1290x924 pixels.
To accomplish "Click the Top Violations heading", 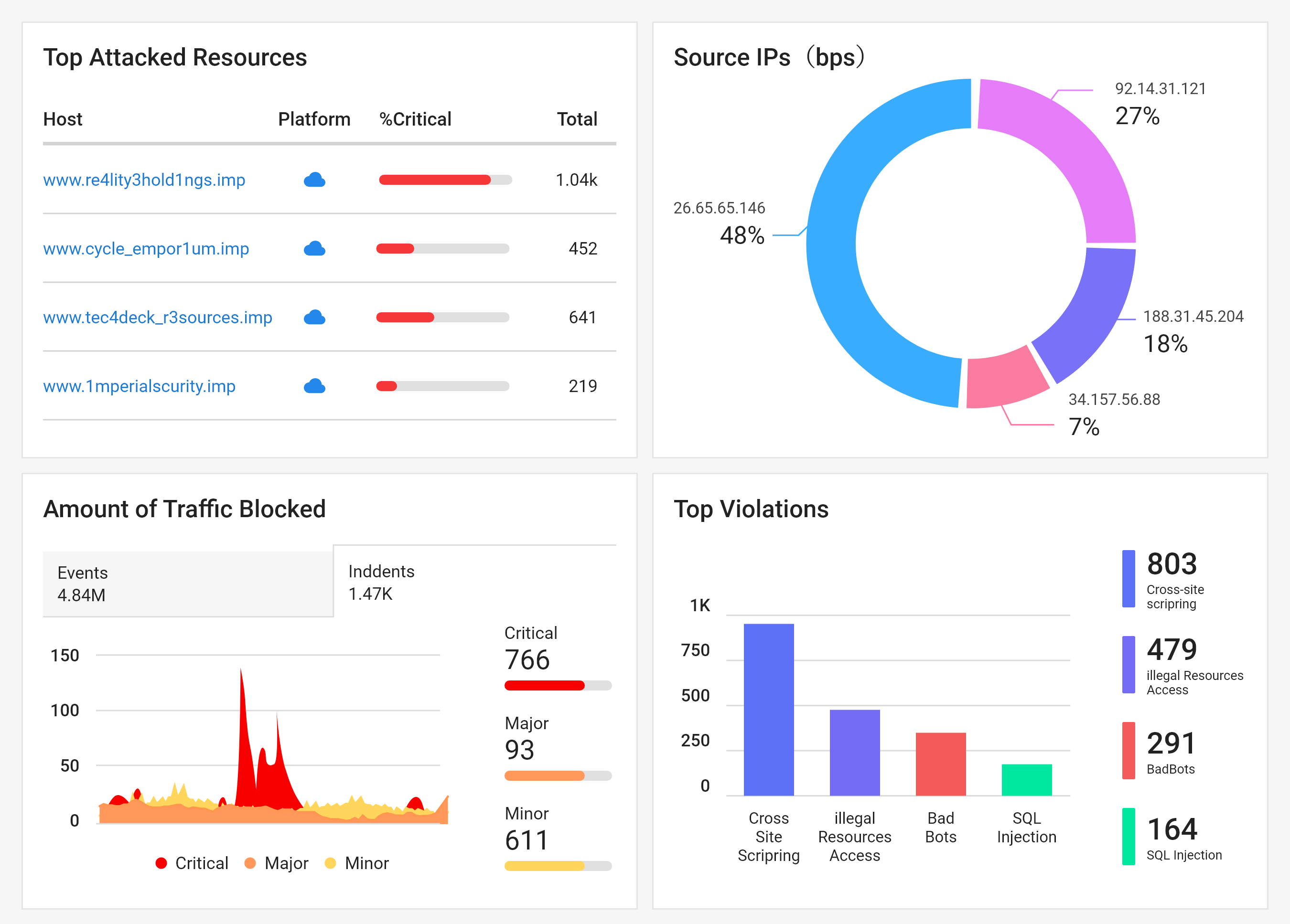I will tap(751, 509).
